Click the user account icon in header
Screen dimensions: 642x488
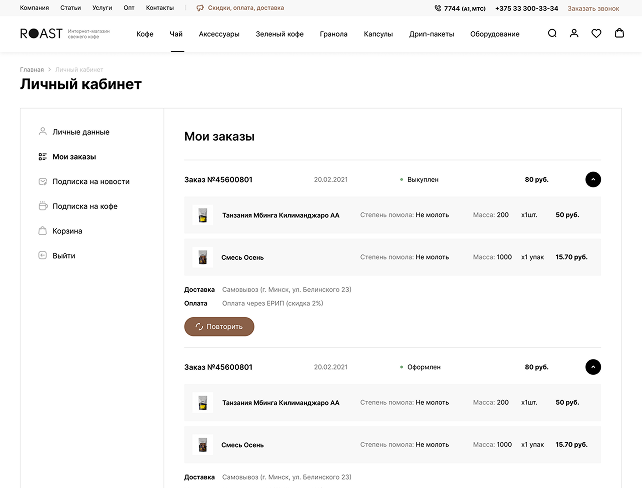[574, 33]
